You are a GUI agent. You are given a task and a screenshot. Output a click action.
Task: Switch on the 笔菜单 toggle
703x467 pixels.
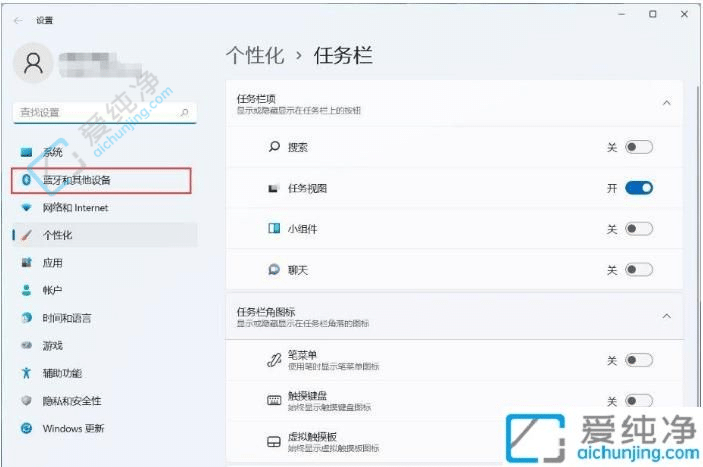point(639,360)
